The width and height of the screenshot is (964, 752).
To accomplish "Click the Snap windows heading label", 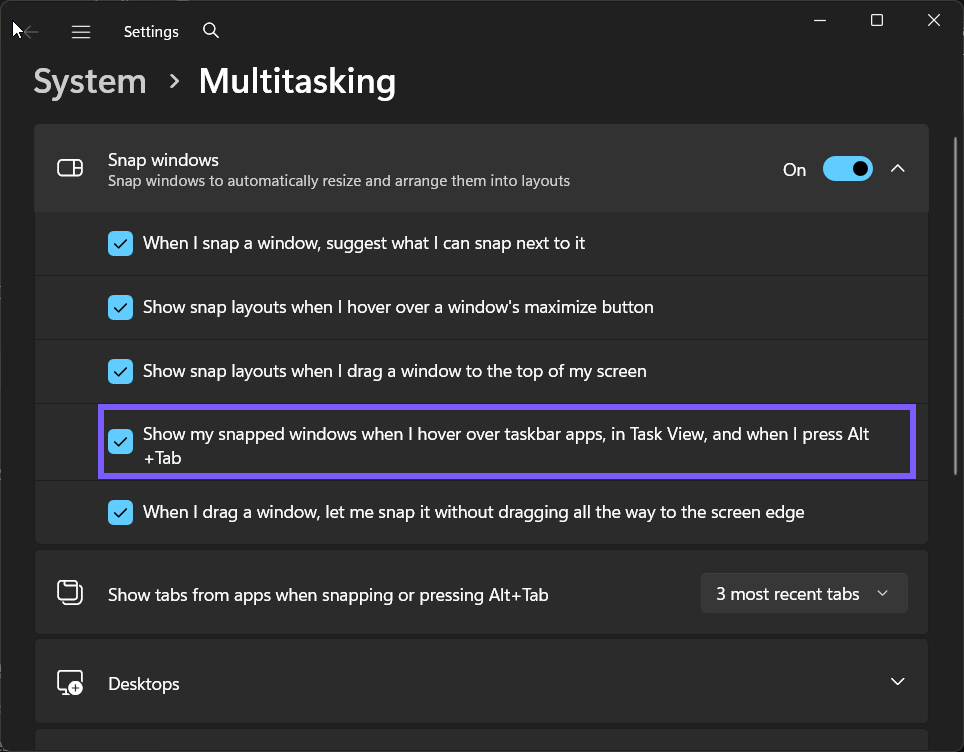I will coord(163,160).
